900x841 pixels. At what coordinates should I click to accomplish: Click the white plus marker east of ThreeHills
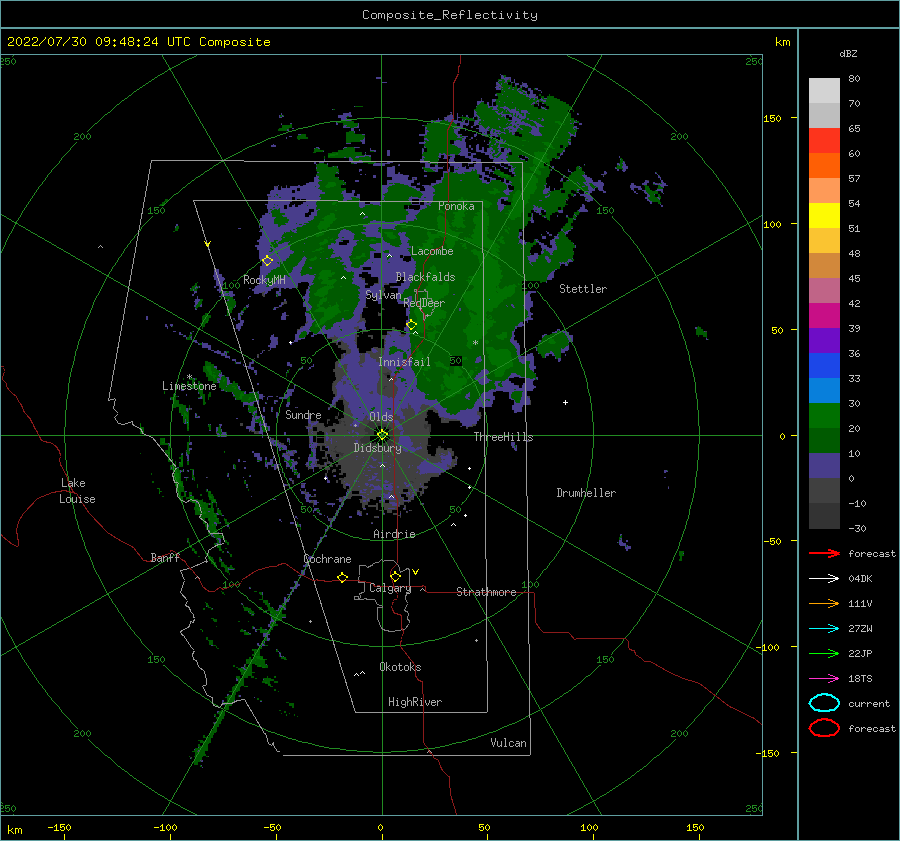[565, 402]
